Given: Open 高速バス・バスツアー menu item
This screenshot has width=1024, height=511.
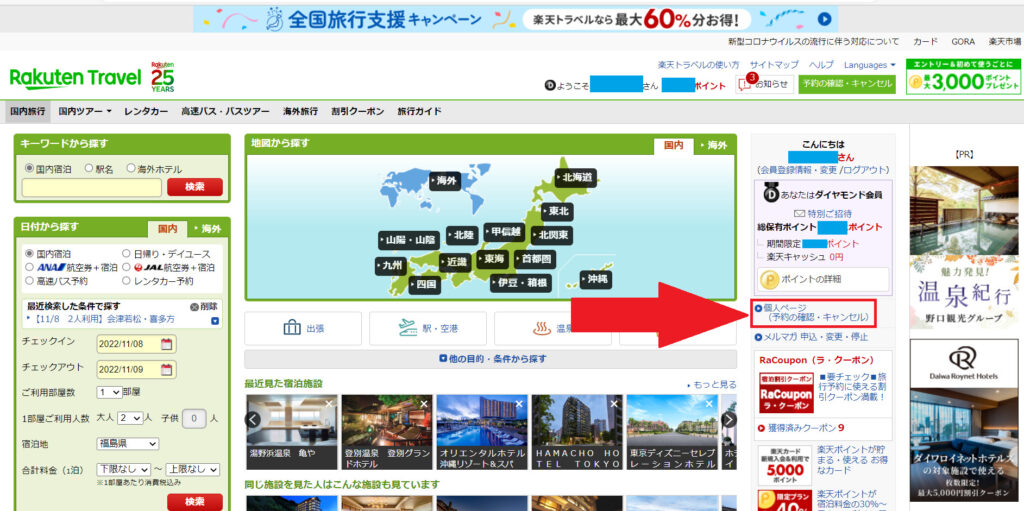Looking at the screenshot, I should [x=225, y=111].
